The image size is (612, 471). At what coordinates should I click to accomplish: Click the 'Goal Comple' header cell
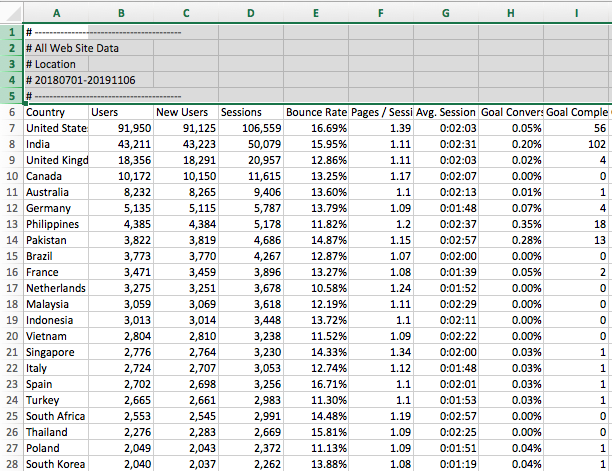tap(576, 112)
